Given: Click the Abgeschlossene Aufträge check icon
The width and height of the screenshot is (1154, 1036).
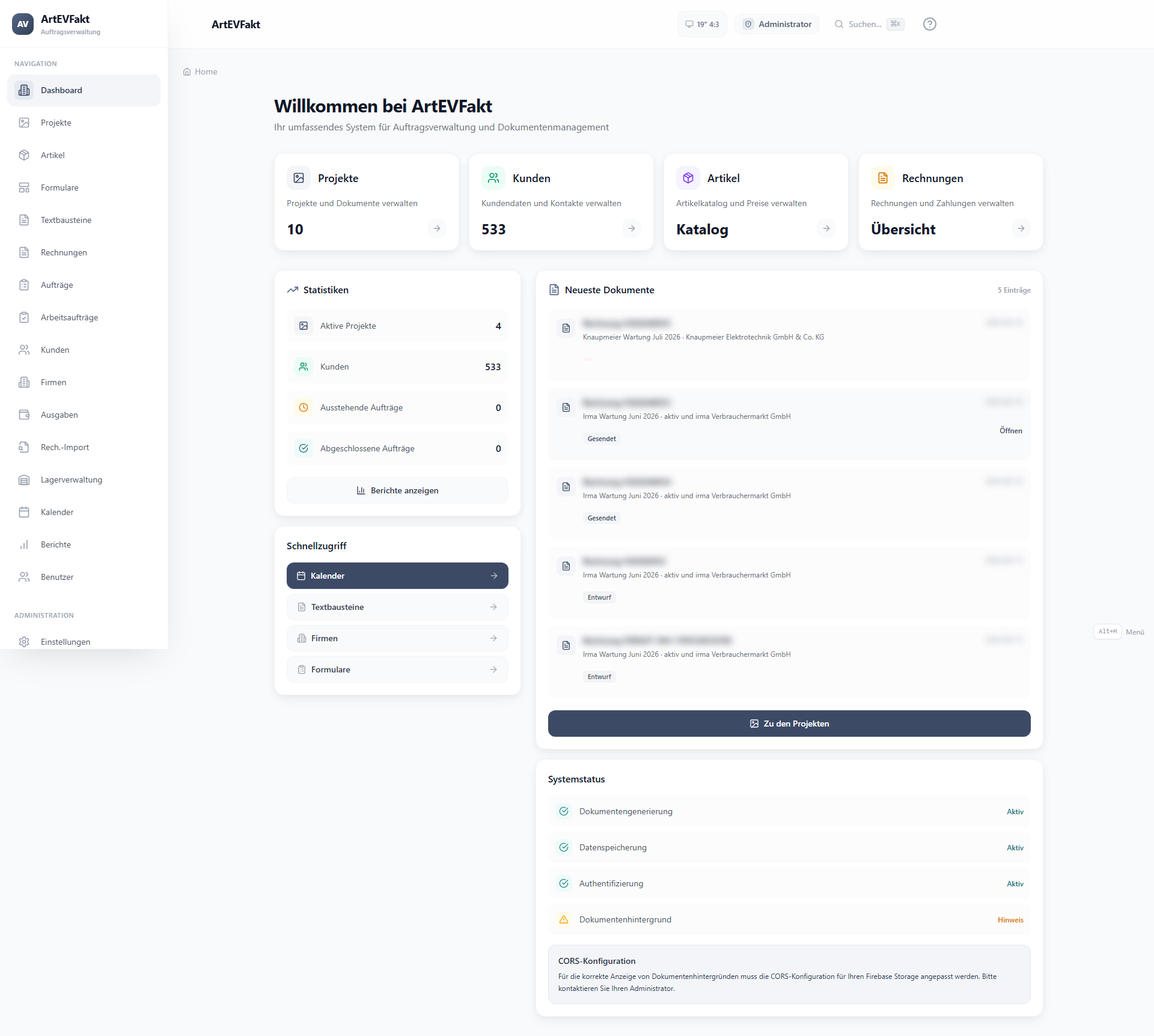Looking at the screenshot, I should pos(304,448).
